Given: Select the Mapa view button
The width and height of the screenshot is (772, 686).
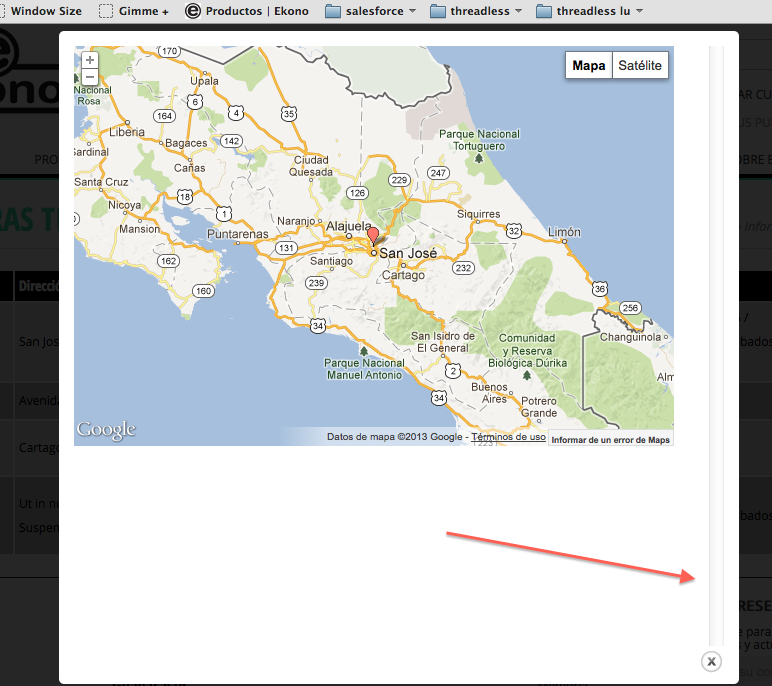Looking at the screenshot, I should [x=589, y=66].
